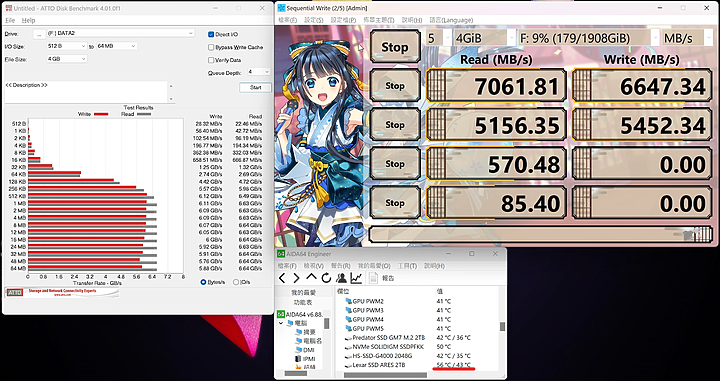Open CrystalDiskMark 檔案(F) menu
Screen dimensions: 720x381
[x=287, y=20]
